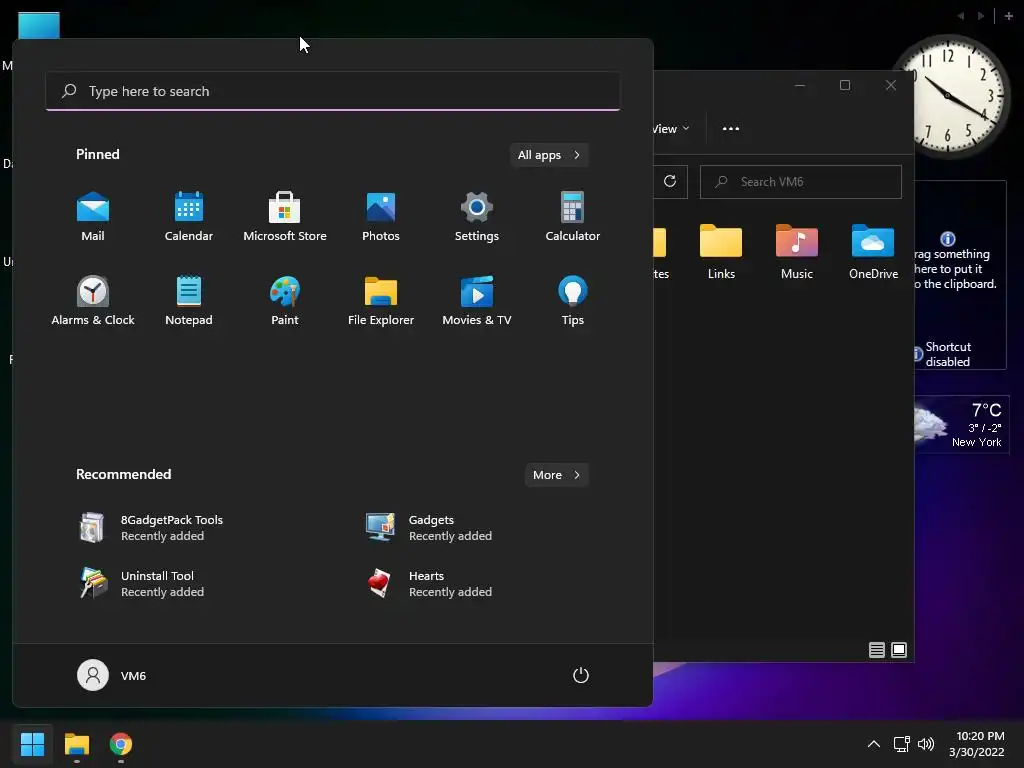This screenshot has height=768, width=1024.
Task: Launch Notepad from Pinned apps
Action: click(189, 301)
